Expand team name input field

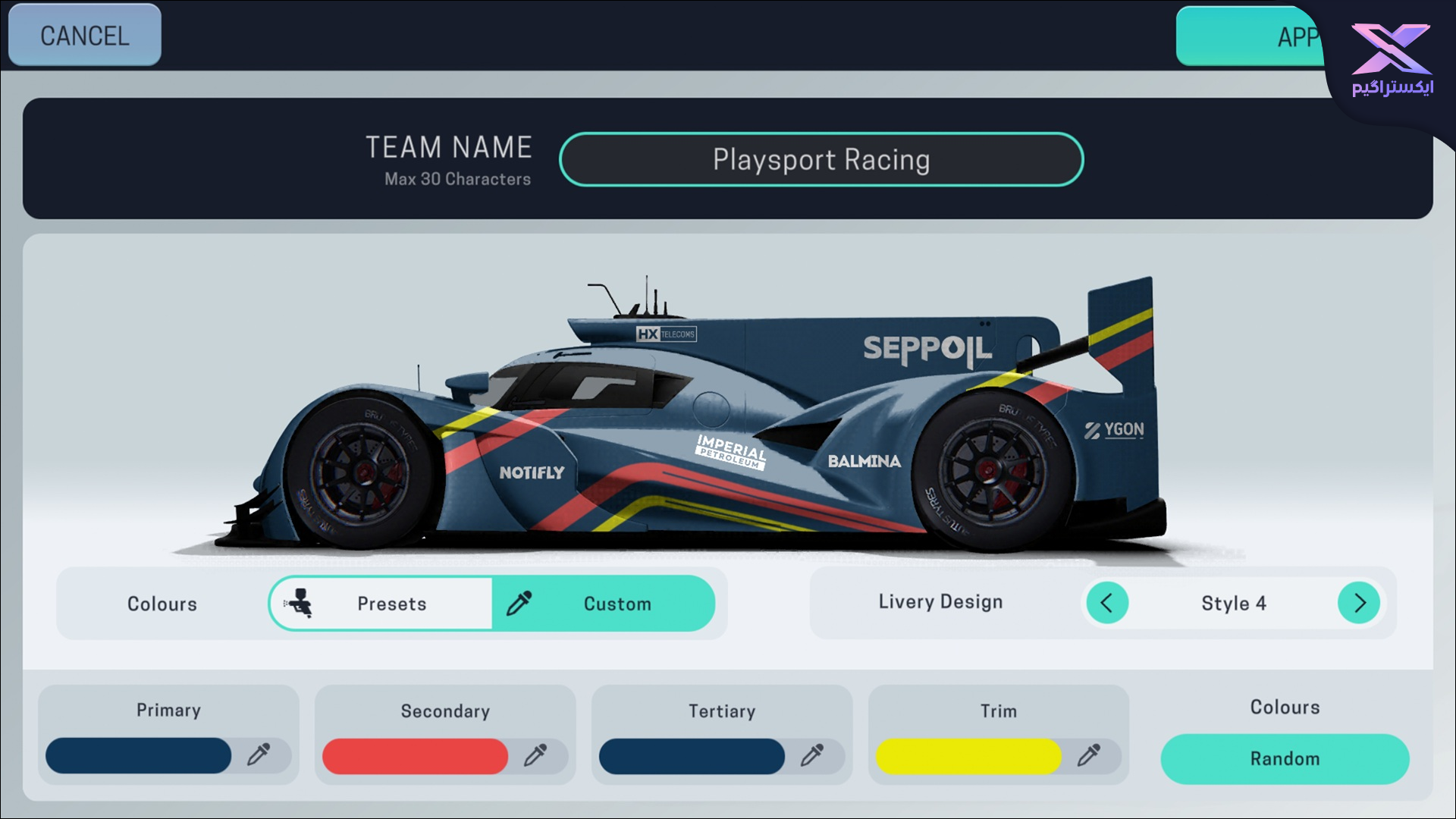821,158
